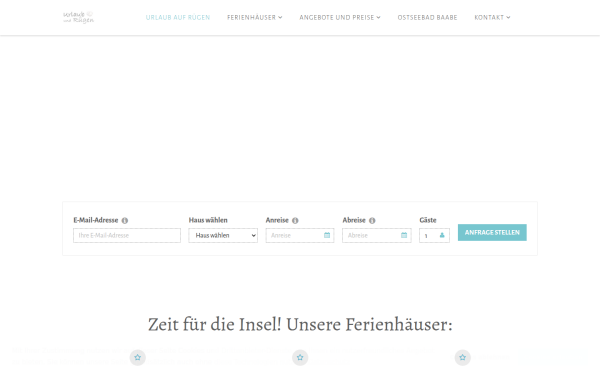Screen dimensions: 600x375
Task: Open the Haus wählen dropdown
Action: click(223, 235)
